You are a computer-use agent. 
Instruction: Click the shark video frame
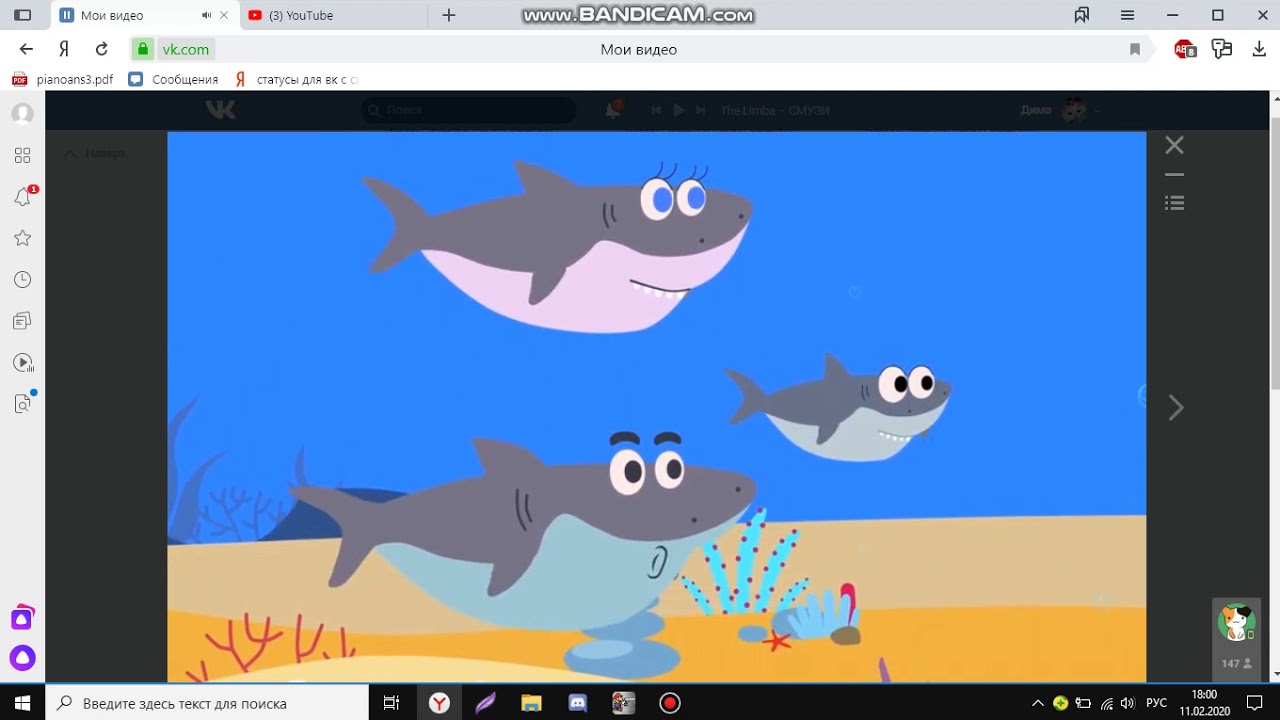click(656, 407)
